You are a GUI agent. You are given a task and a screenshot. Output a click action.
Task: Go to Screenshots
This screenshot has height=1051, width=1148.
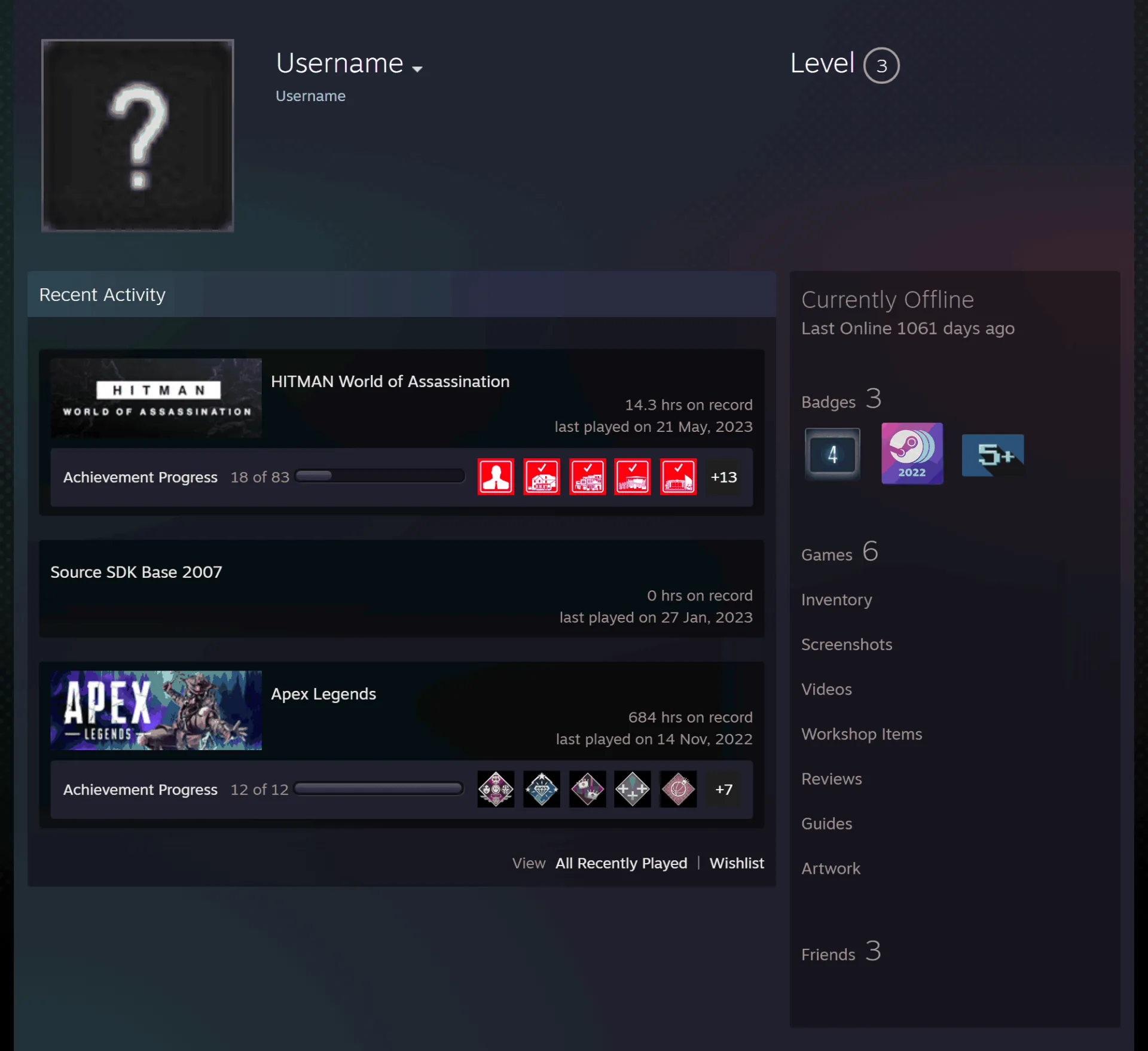coord(847,644)
